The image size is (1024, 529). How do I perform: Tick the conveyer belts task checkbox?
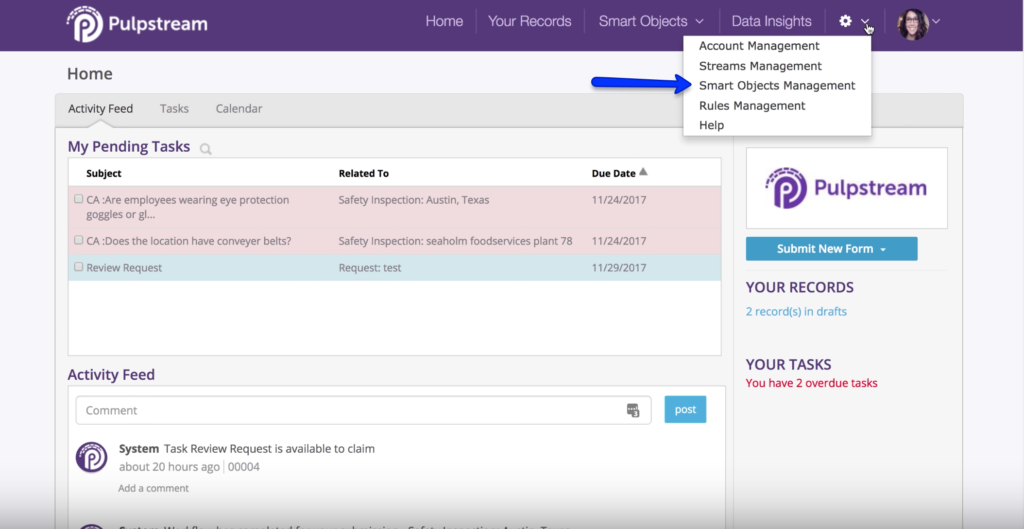[79, 240]
